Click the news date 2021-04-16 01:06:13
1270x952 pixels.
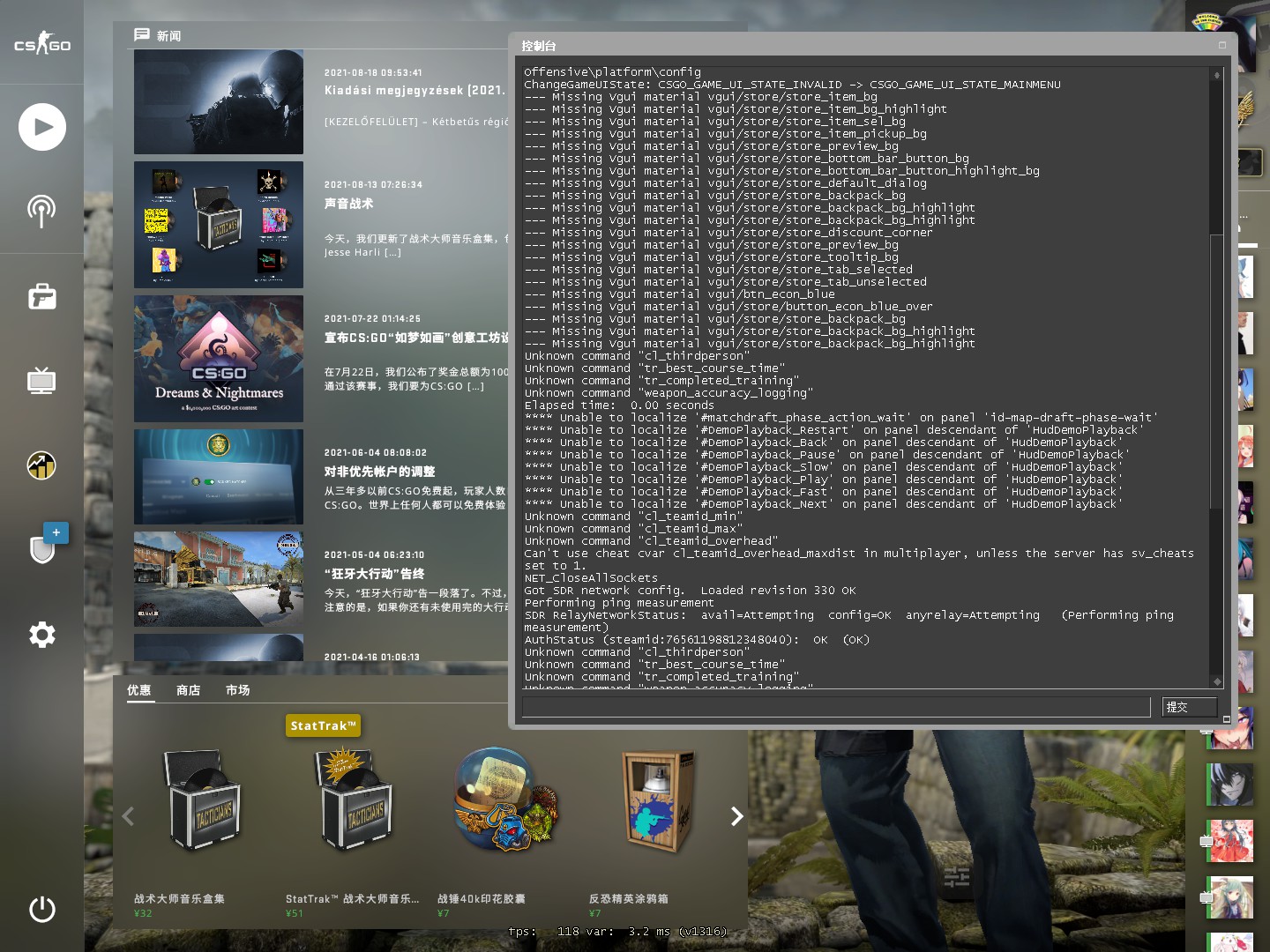[371, 657]
